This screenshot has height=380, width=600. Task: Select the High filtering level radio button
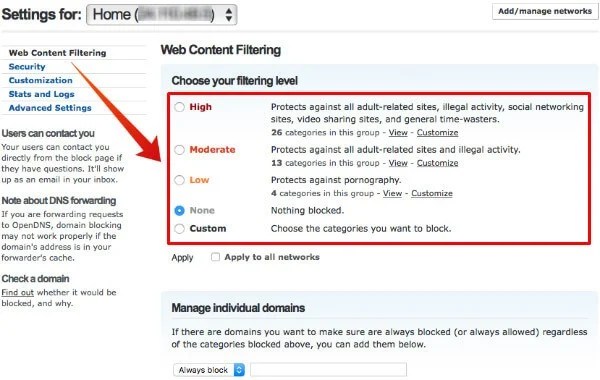coord(179,107)
